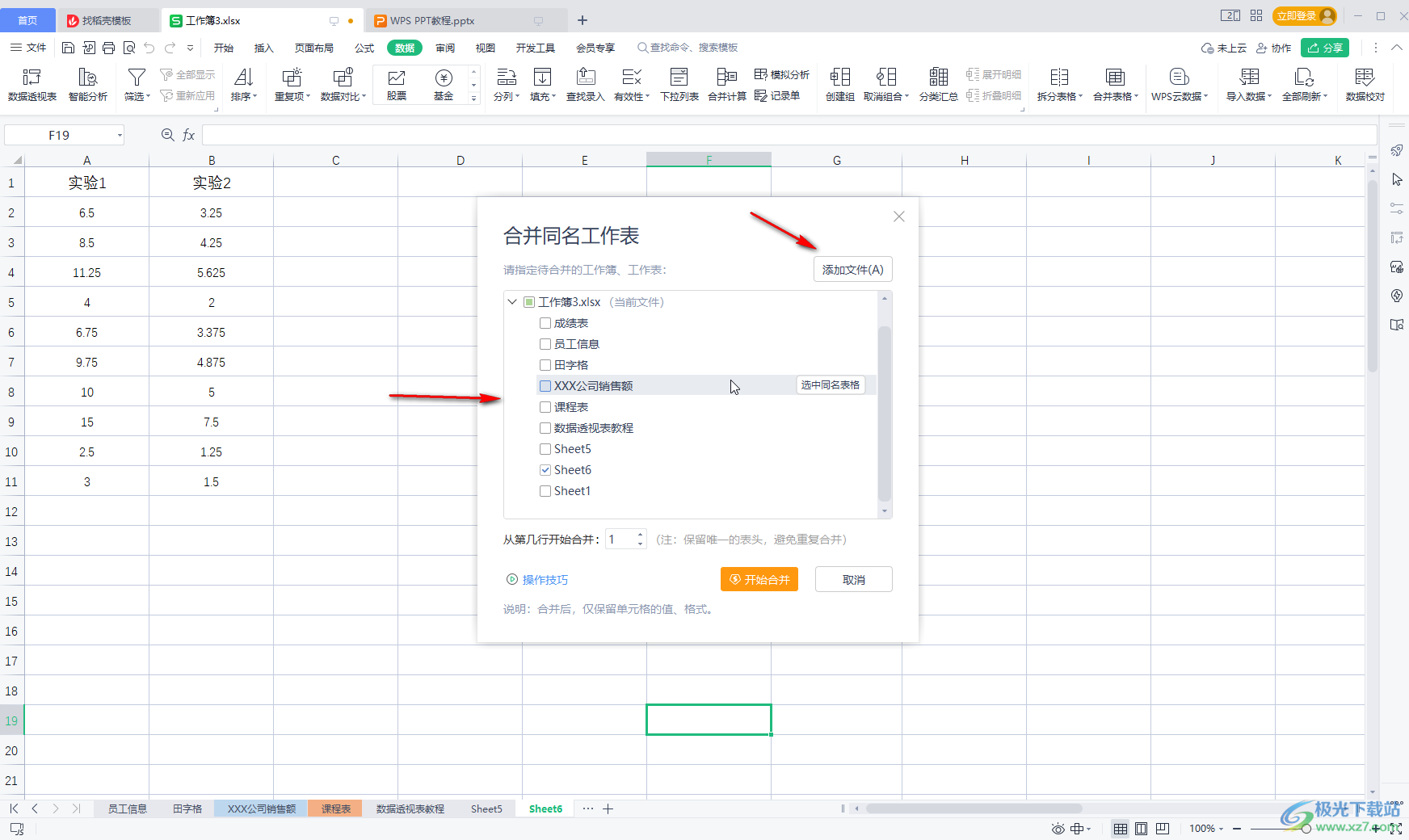
Task: Check the 田字格 checkbox
Action: (x=545, y=365)
